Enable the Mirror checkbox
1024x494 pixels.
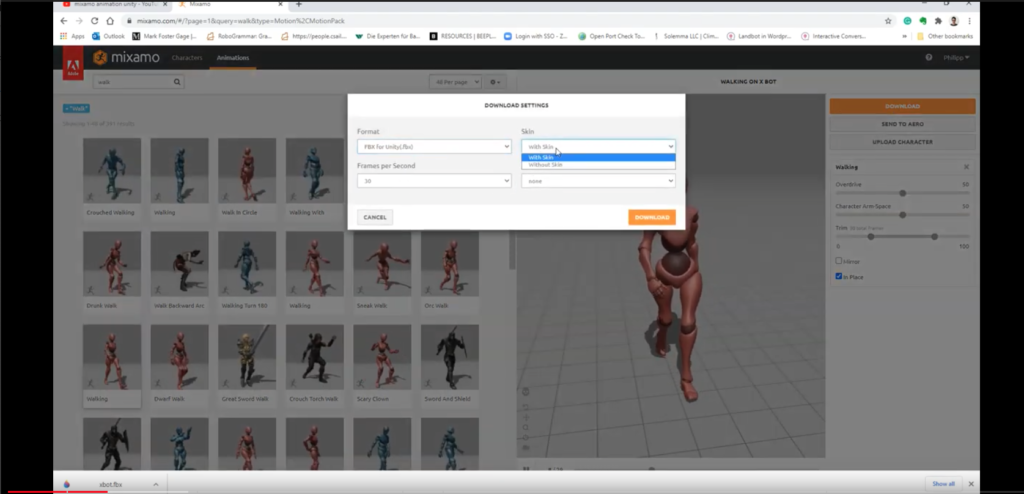[x=839, y=261]
